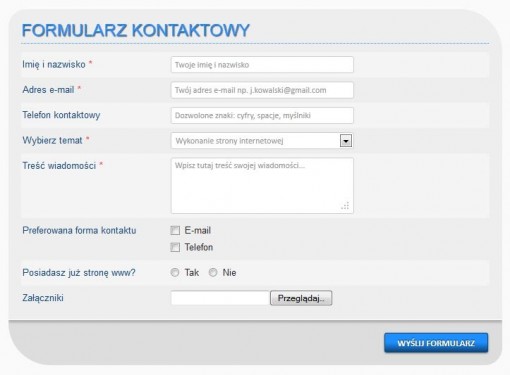Check the 'Telefon' preferred contact checkbox
Screen dimensions: 510x375
coord(175,247)
